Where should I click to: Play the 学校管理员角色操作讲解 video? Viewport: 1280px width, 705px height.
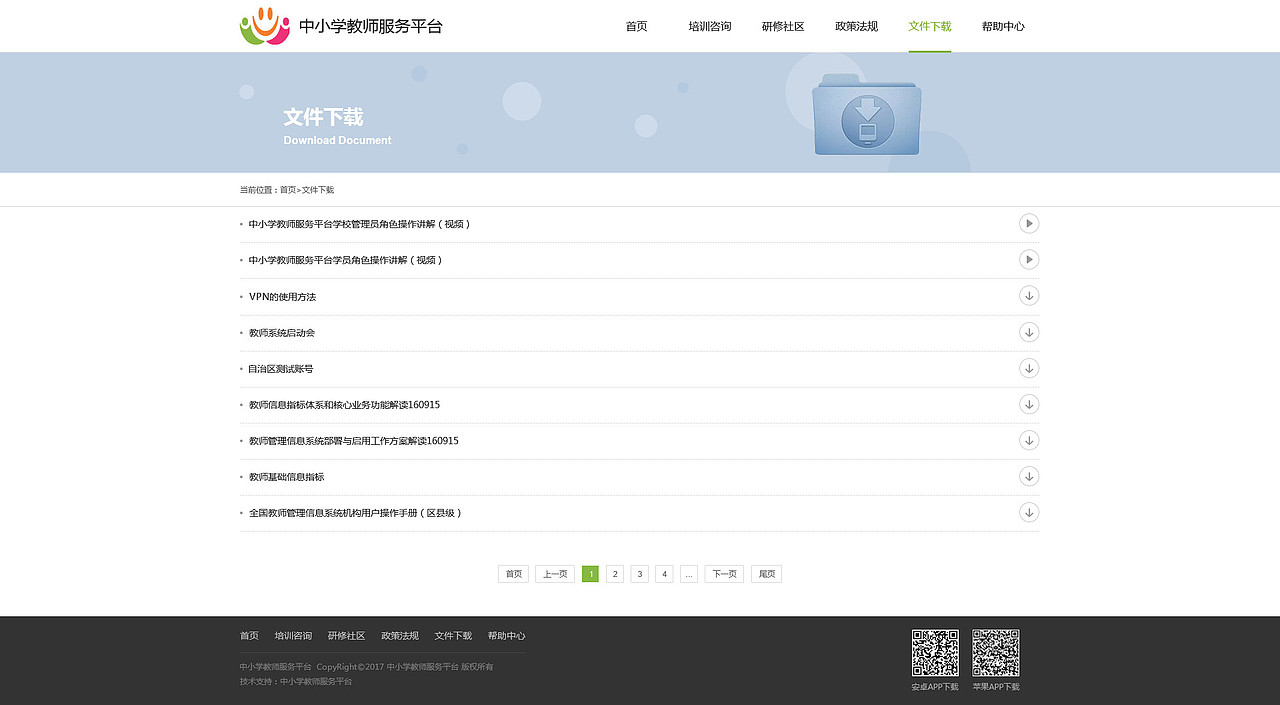click(x=1029, y=223)
